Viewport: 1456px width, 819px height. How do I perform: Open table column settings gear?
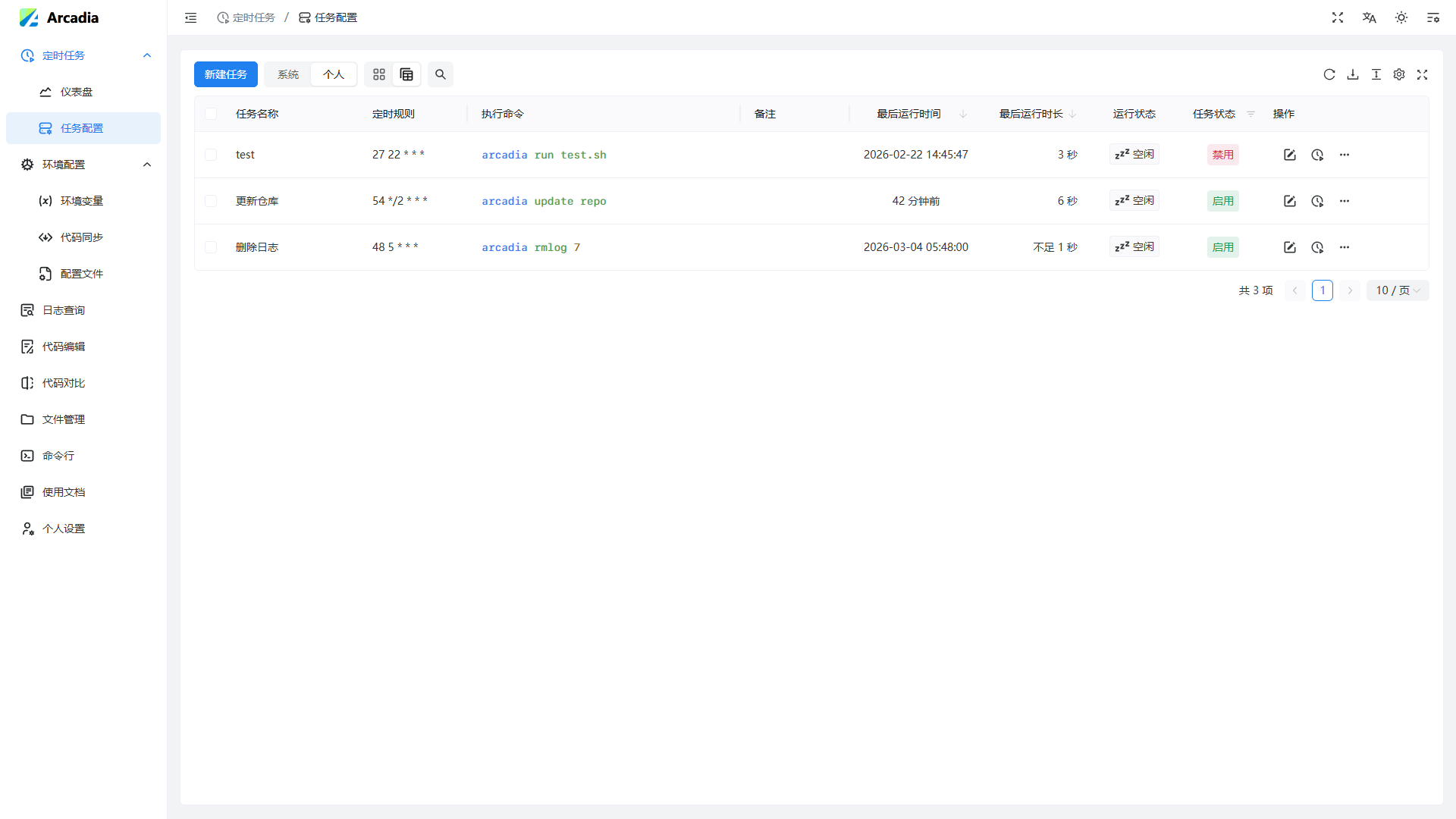[x=1399, y=74]
